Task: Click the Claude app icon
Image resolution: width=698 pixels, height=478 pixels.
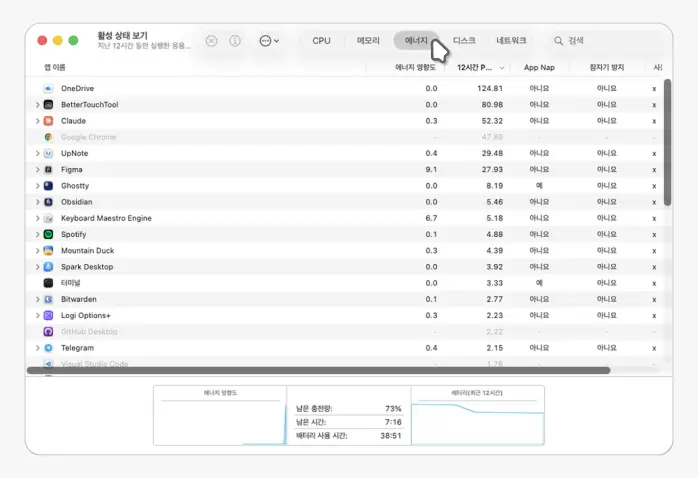Action: [x=48, y=121]
